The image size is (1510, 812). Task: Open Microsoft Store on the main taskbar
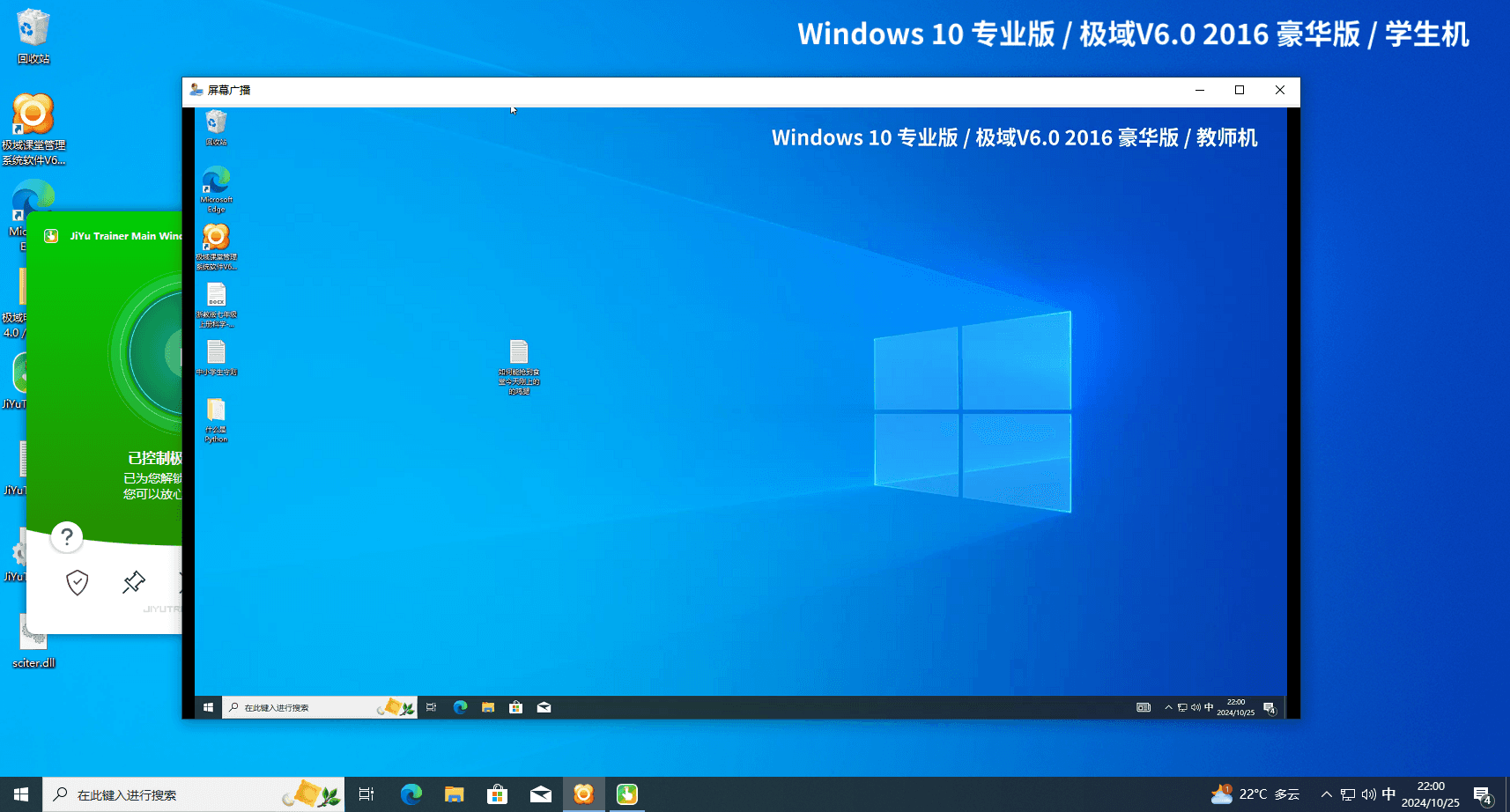[497, 794]
